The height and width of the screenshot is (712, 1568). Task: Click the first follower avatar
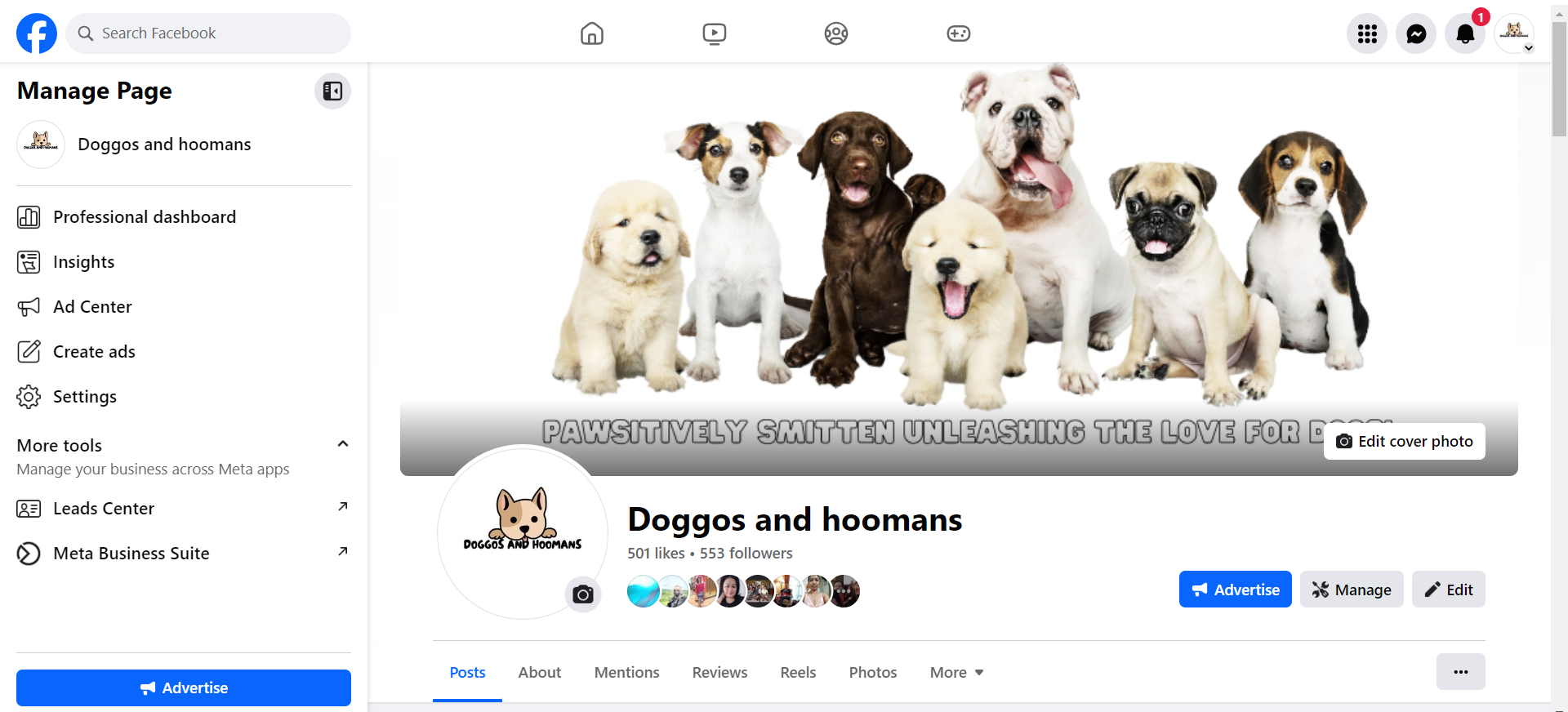[644, 591]
